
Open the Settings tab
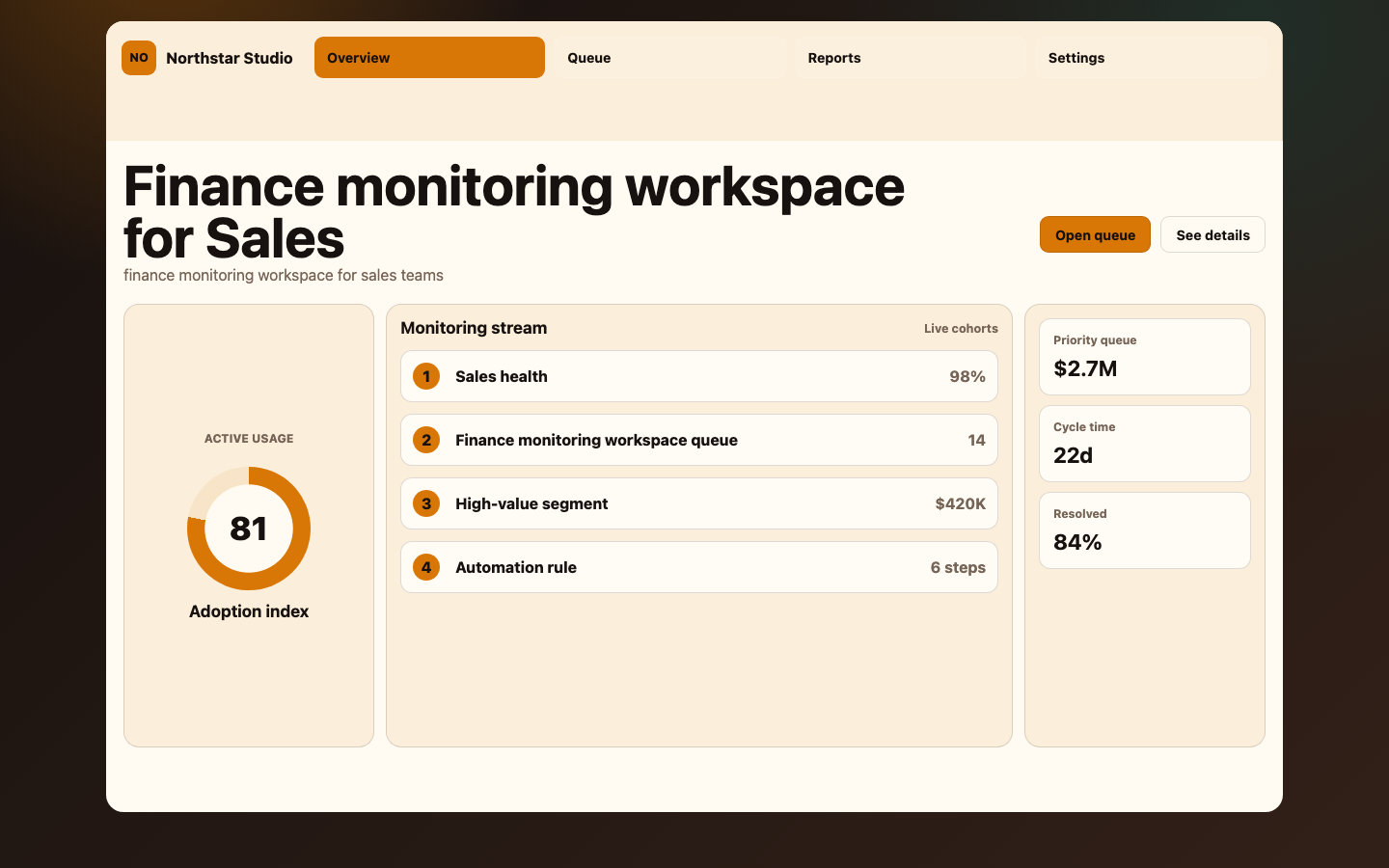(x=1152, y=58)
